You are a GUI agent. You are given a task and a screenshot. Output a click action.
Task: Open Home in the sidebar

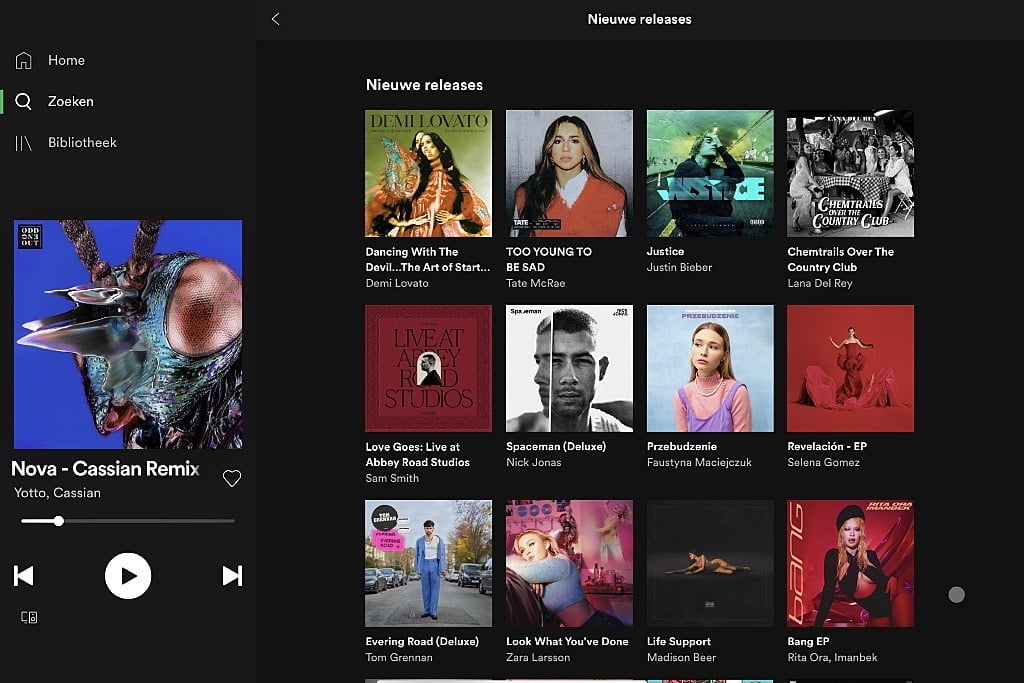[x=67, y=60]
